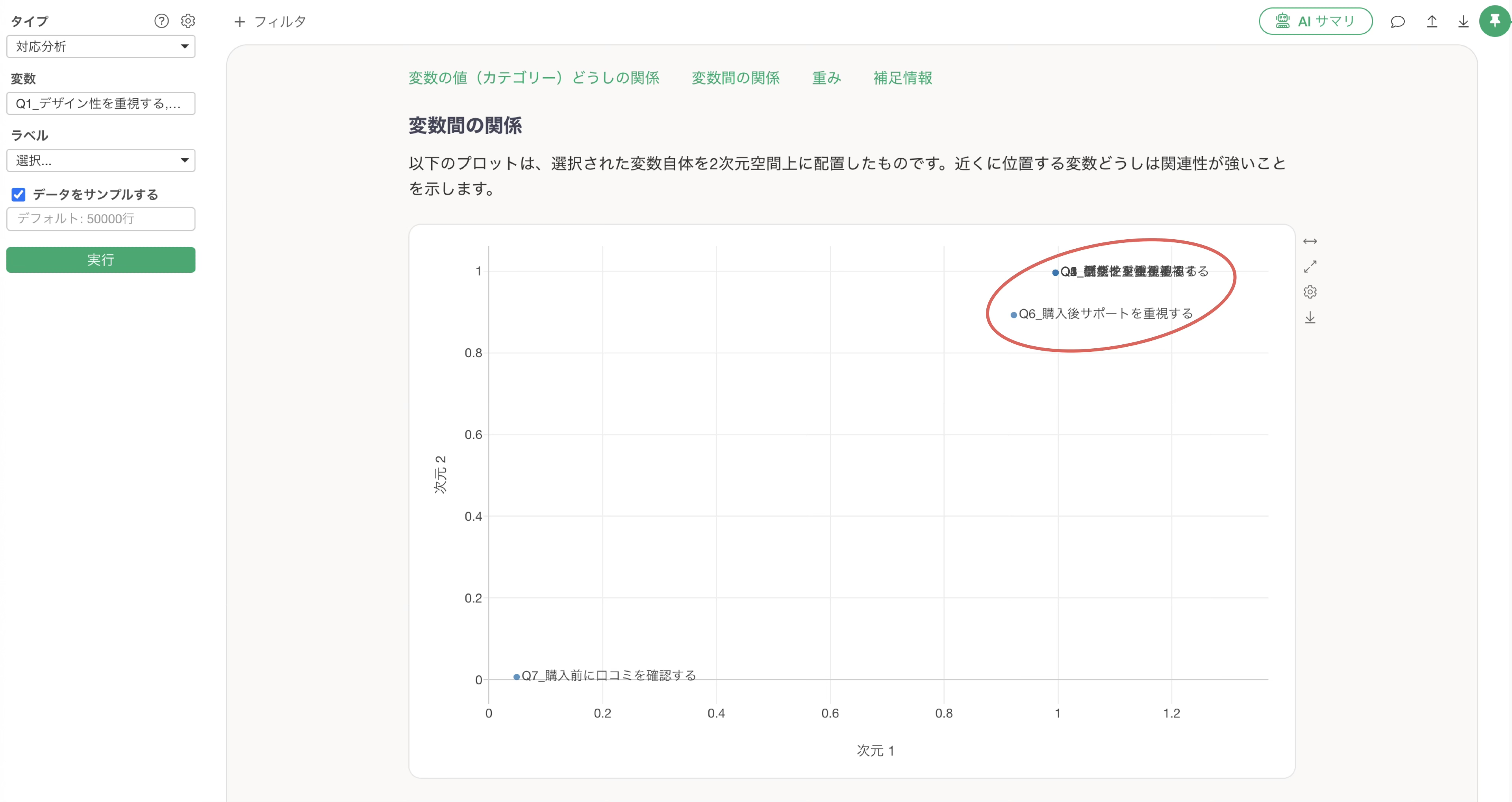1512x802 pixels.
Task: Open chart settings gear icon
Action: coord(1310,292)
